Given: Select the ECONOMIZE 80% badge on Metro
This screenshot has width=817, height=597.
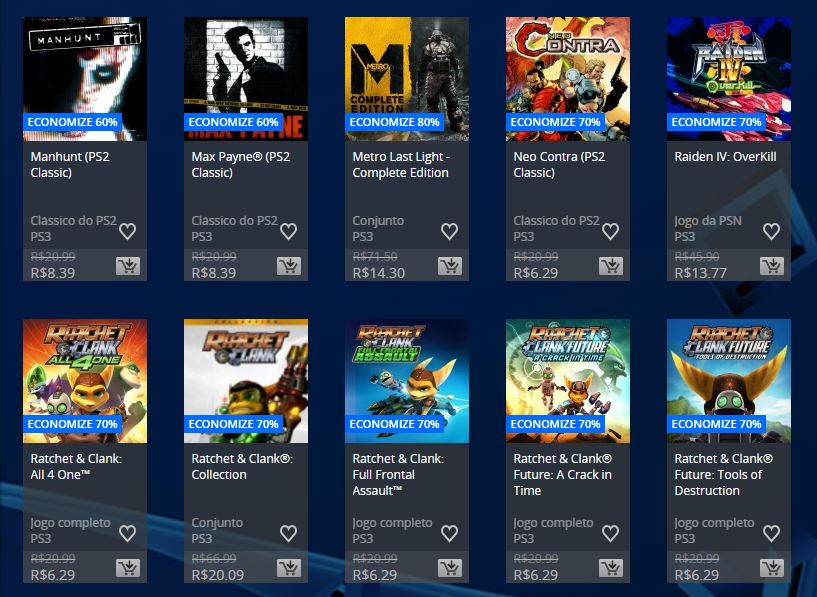Looking at the screenshot, I should coord(394,122).
